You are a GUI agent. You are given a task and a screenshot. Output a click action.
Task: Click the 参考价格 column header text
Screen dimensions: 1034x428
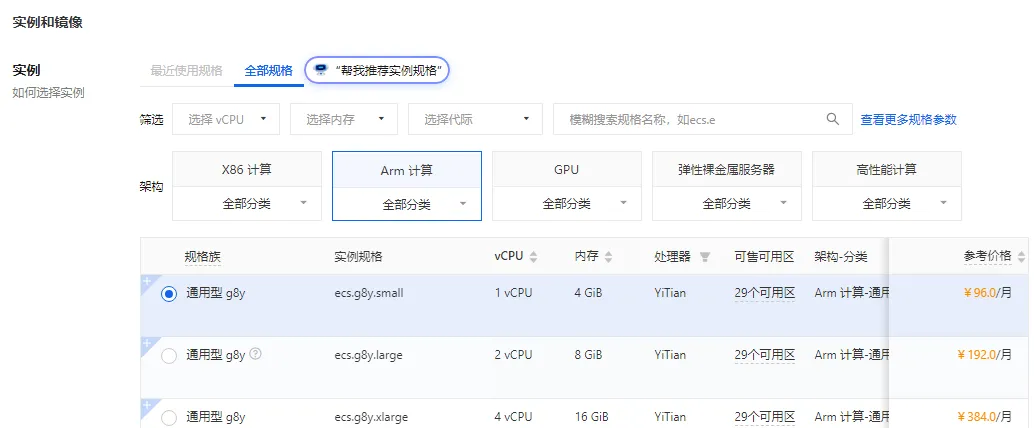pos(987,257)
